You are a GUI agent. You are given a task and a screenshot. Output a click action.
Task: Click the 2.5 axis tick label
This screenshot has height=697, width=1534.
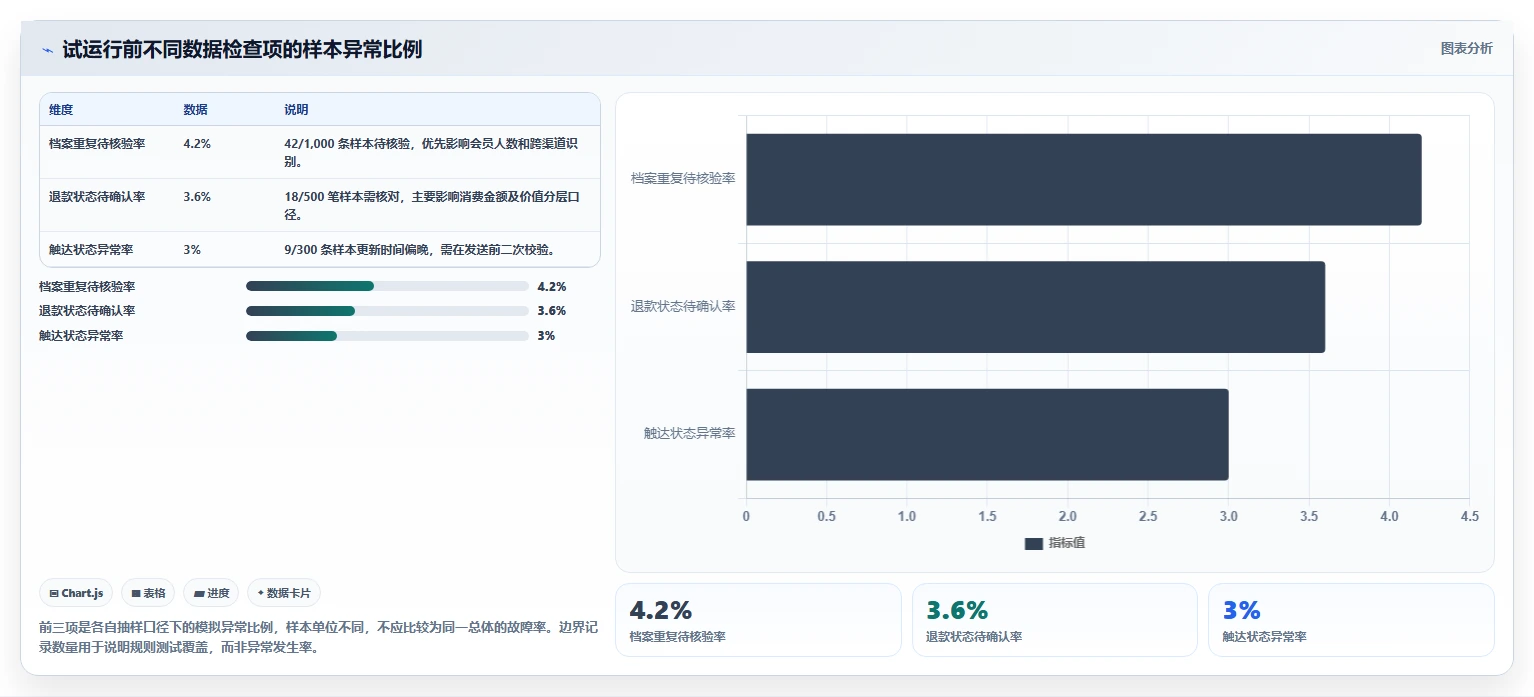click(1148, 516)
